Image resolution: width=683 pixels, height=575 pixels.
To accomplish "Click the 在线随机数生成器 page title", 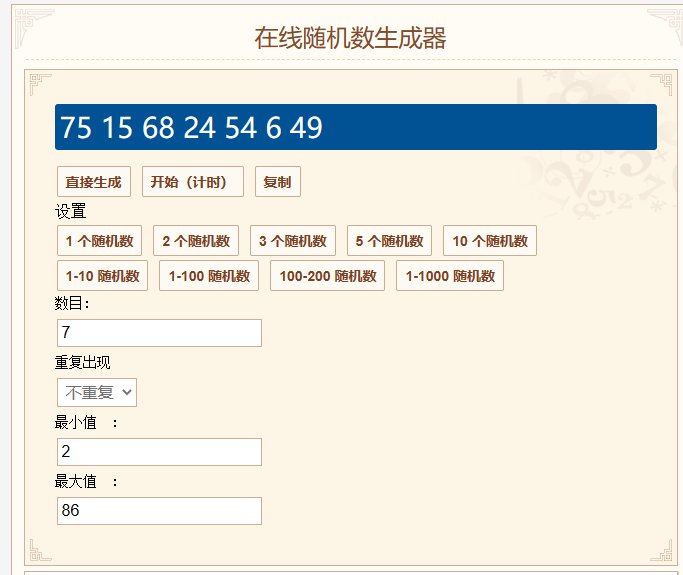I will (x=350, y=38).
